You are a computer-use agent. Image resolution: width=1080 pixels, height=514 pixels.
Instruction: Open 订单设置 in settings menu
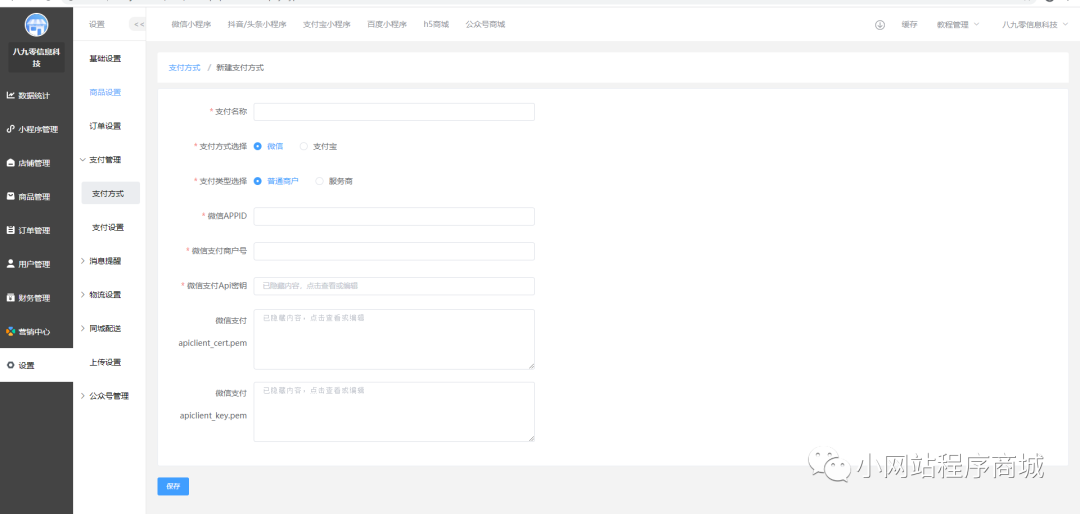105,126
